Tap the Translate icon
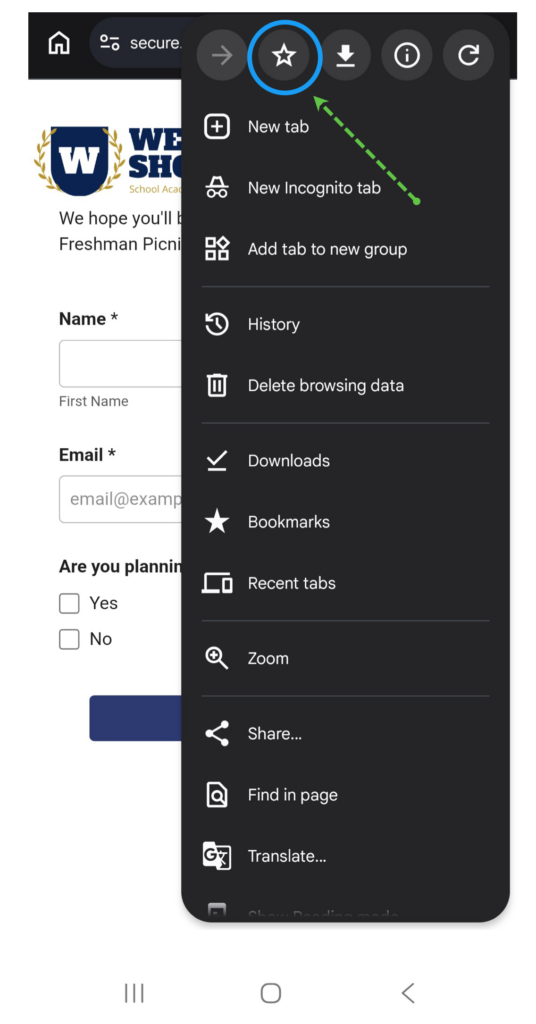Image resolution: width=536 pixels, height=1024 pixels. (217, 856)
